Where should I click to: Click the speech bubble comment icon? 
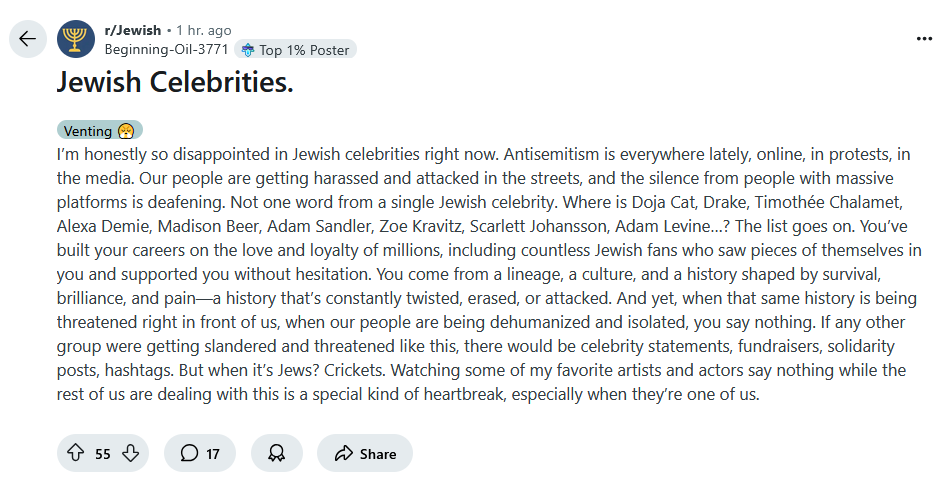pos(189,453)
